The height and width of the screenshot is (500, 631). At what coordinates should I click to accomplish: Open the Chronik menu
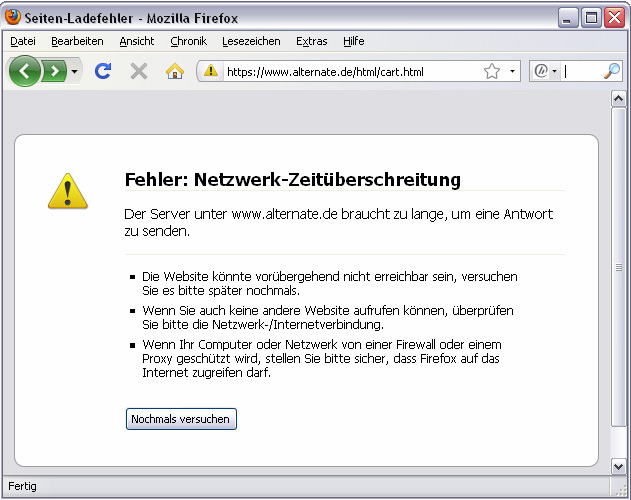(188, 41)
